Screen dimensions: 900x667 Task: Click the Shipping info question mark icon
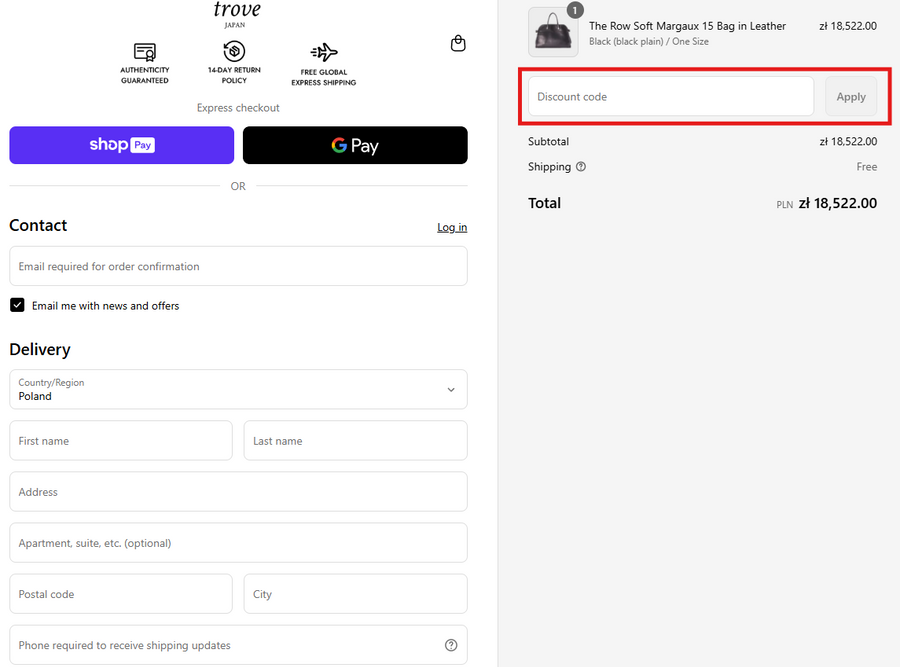click(x=581, y=167)
